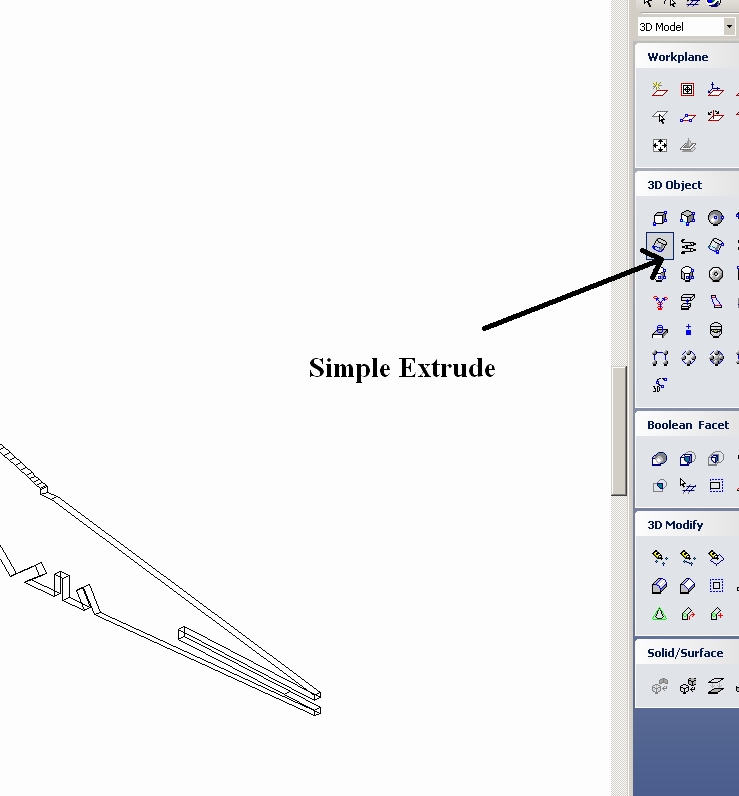Click the bottom-left icon in 3D Object panel
The height and width of the screenshot is (796, 739).
point(660,385)
